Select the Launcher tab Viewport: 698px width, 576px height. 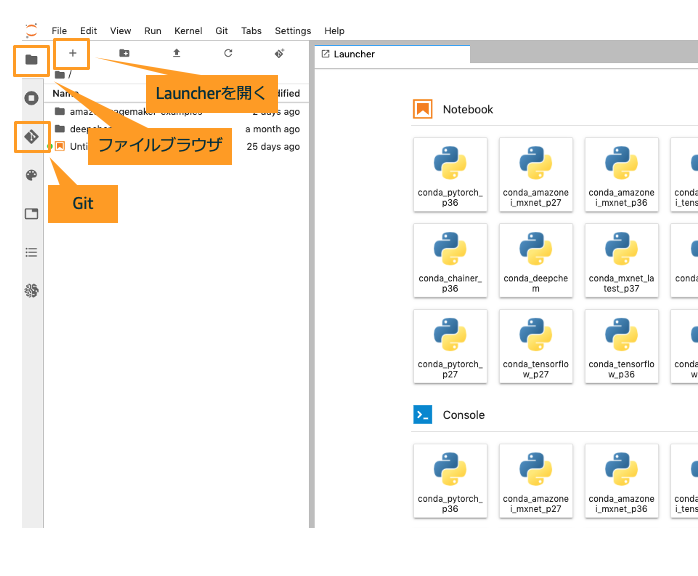click(392, 54)
